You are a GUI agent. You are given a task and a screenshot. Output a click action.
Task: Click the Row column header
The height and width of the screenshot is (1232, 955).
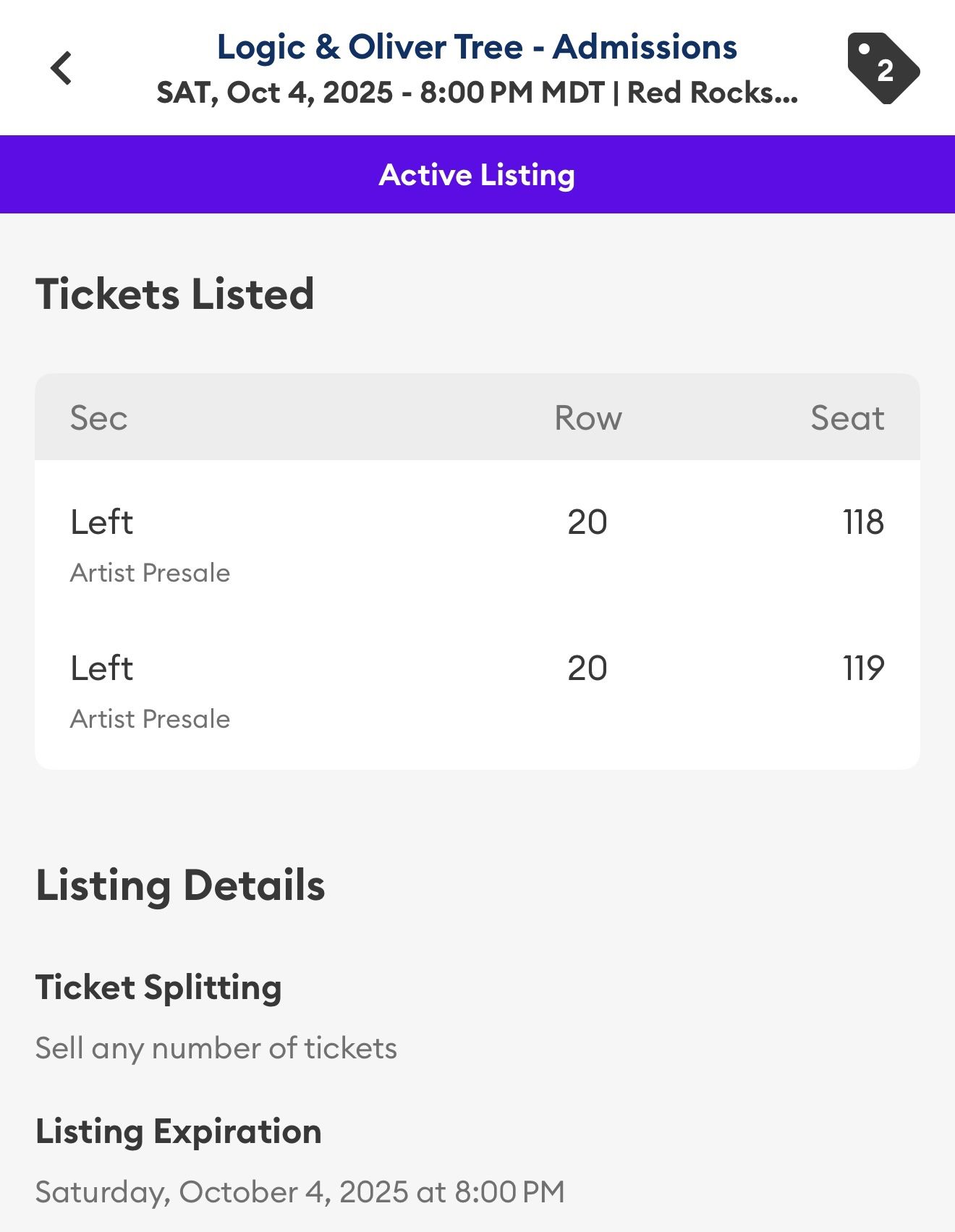pos(587,418)
